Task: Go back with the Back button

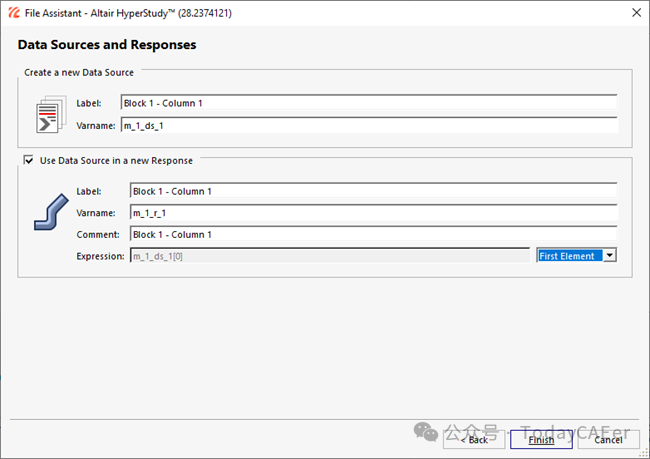Action: (473, 439)
